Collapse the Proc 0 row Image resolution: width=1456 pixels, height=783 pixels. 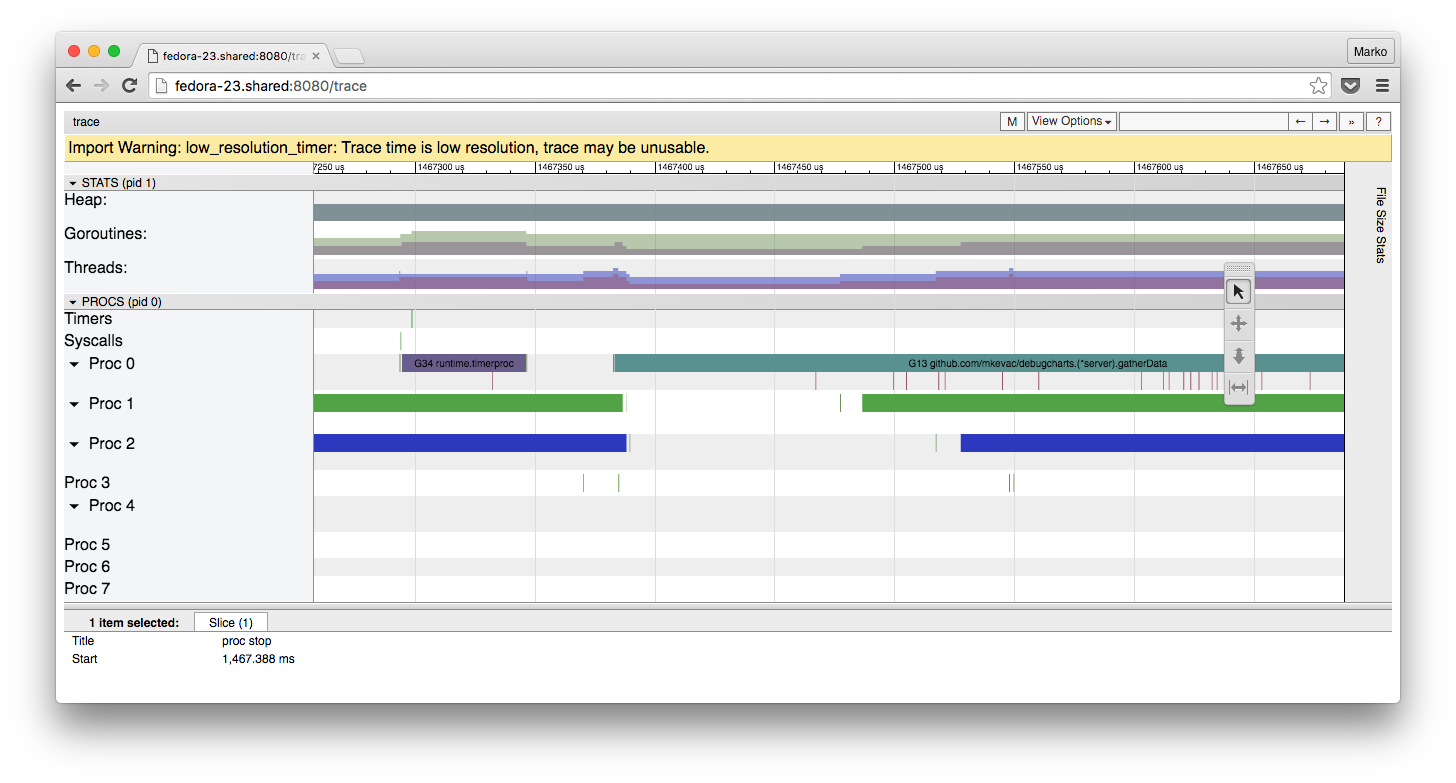point(74,364)
